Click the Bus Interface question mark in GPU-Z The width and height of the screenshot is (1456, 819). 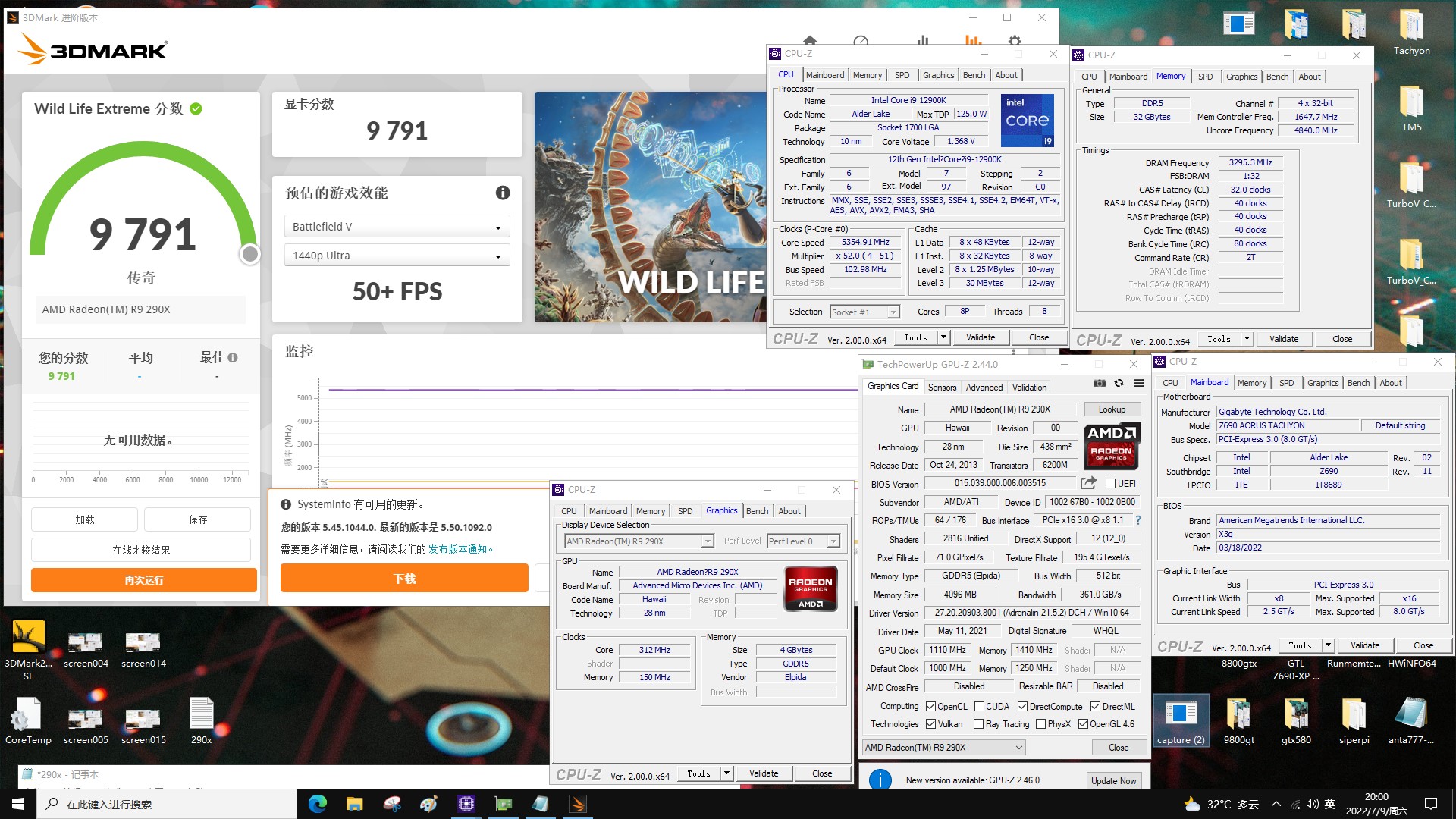1137,520
